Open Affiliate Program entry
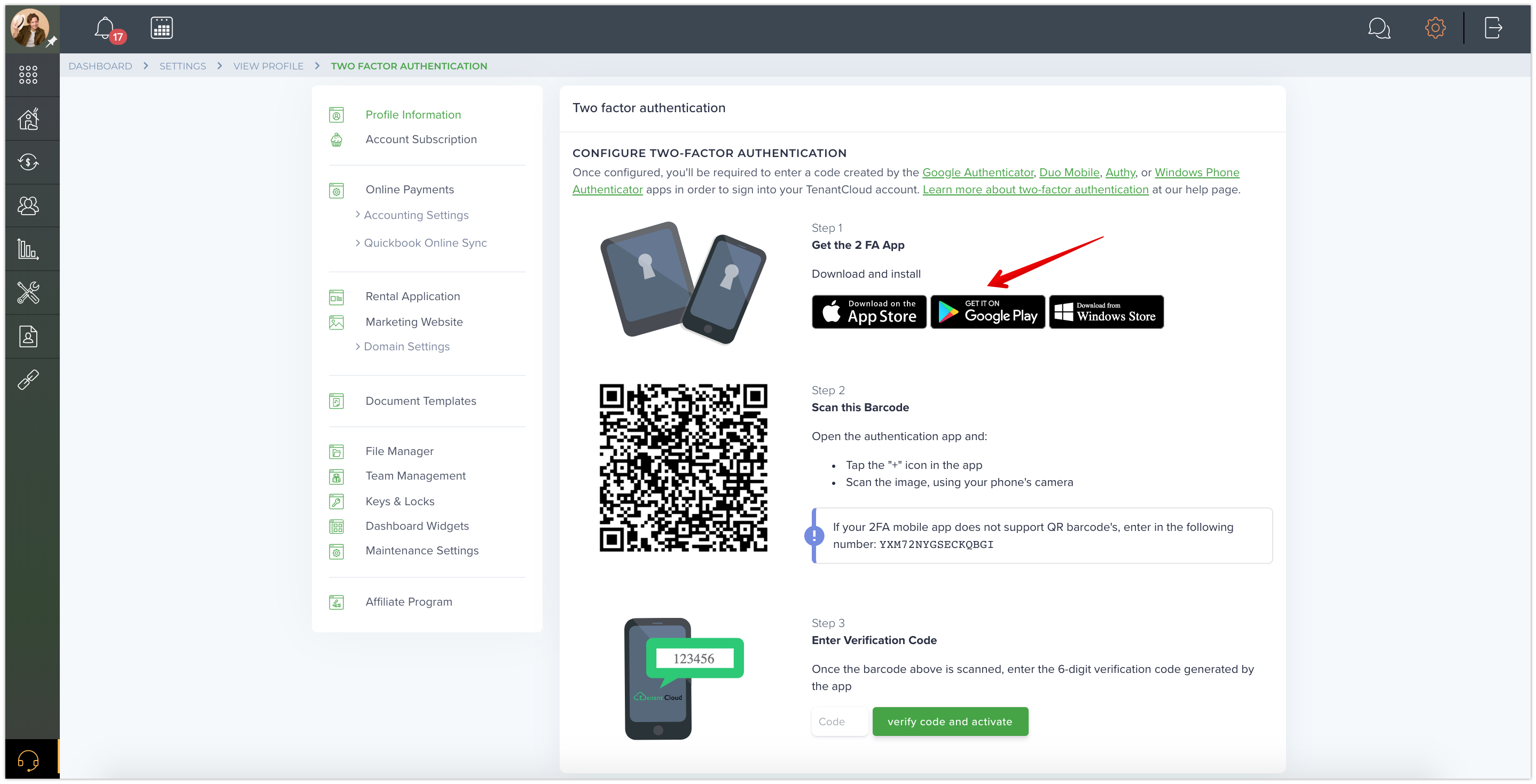Viewport: 1536px width, 784px height. click(409, 601)
